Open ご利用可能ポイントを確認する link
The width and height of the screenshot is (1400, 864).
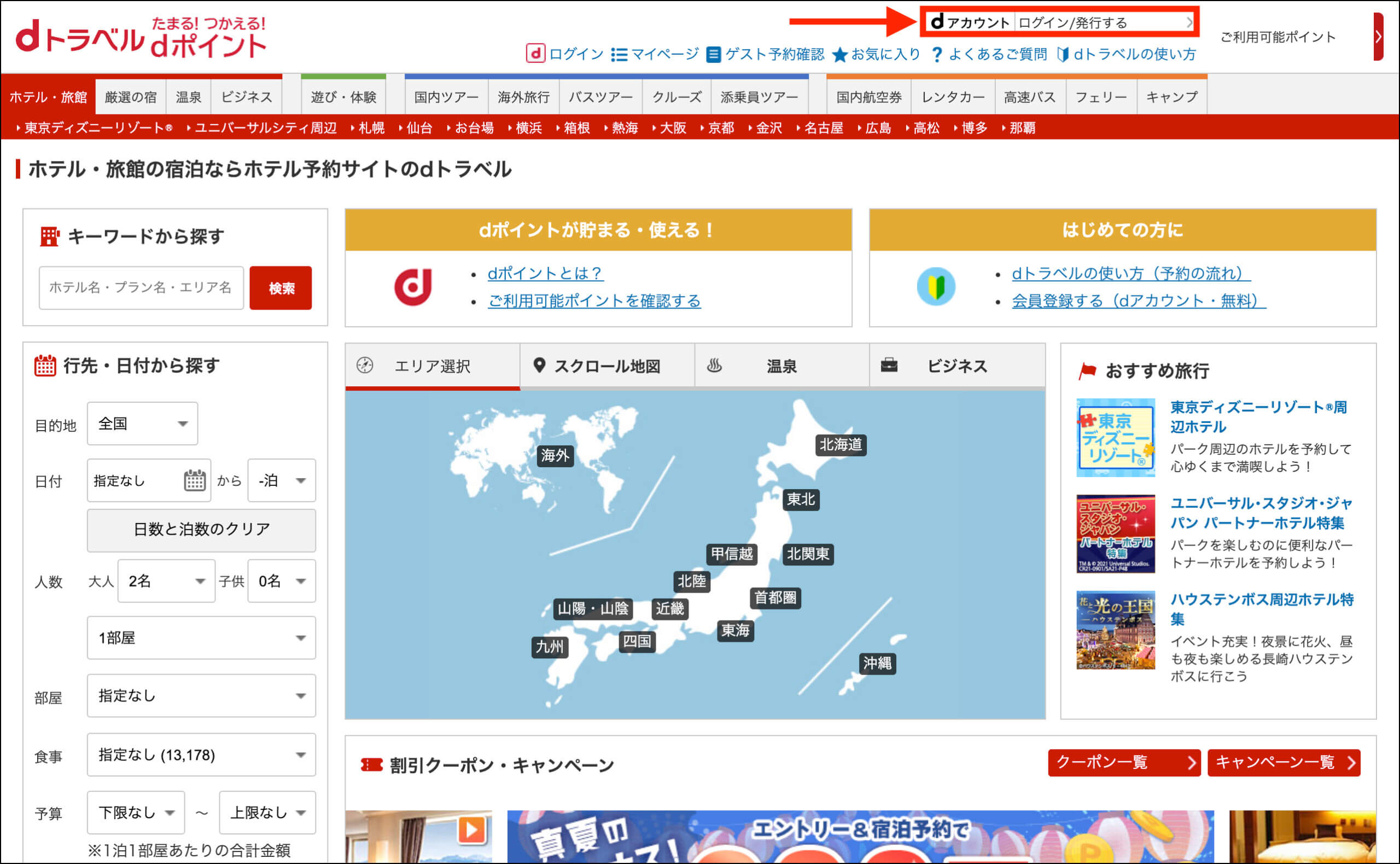click(x=594, y=300)
